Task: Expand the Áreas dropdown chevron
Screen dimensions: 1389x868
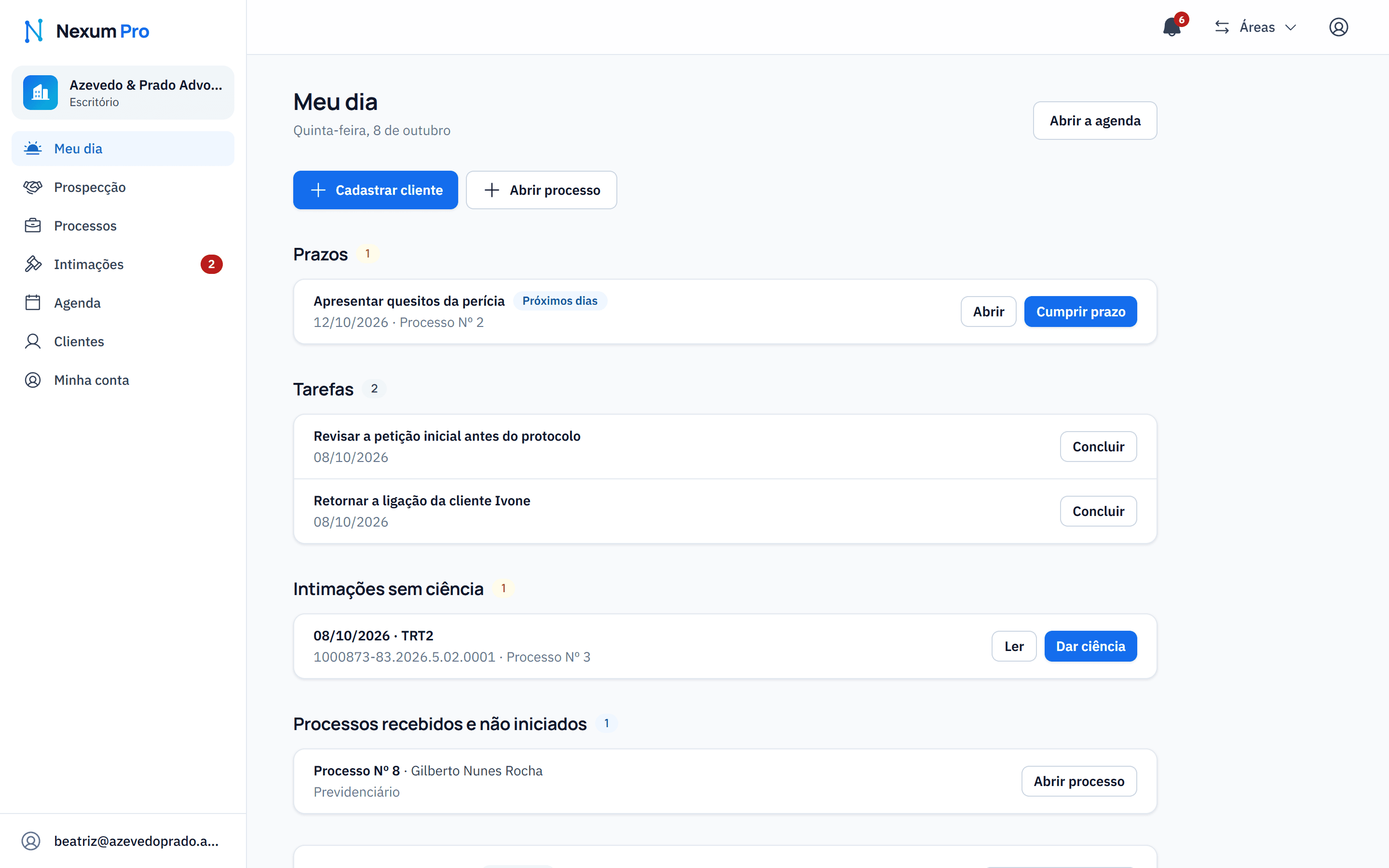Action: (x=1290, y=27)
